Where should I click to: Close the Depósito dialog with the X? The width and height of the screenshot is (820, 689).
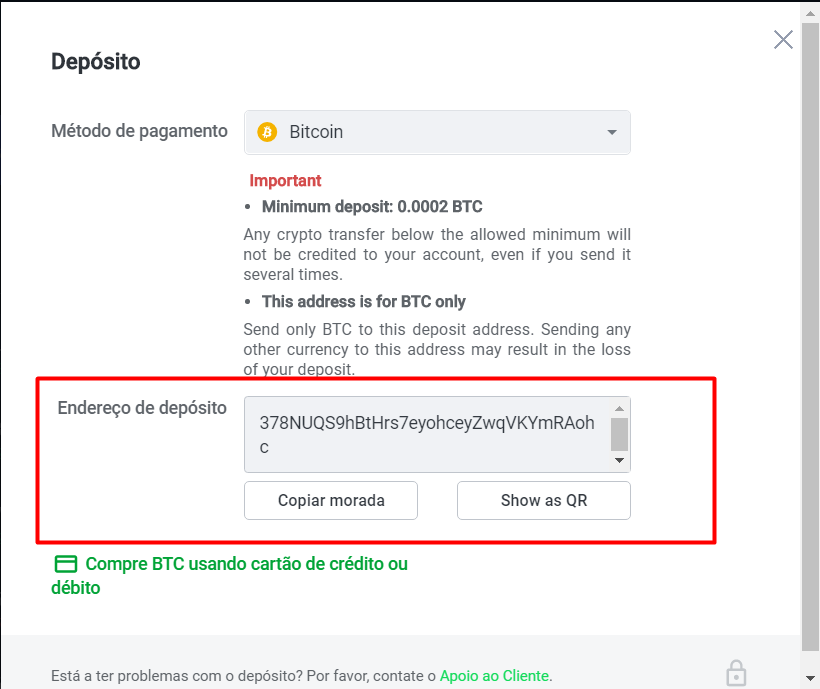tap(783, 39)
